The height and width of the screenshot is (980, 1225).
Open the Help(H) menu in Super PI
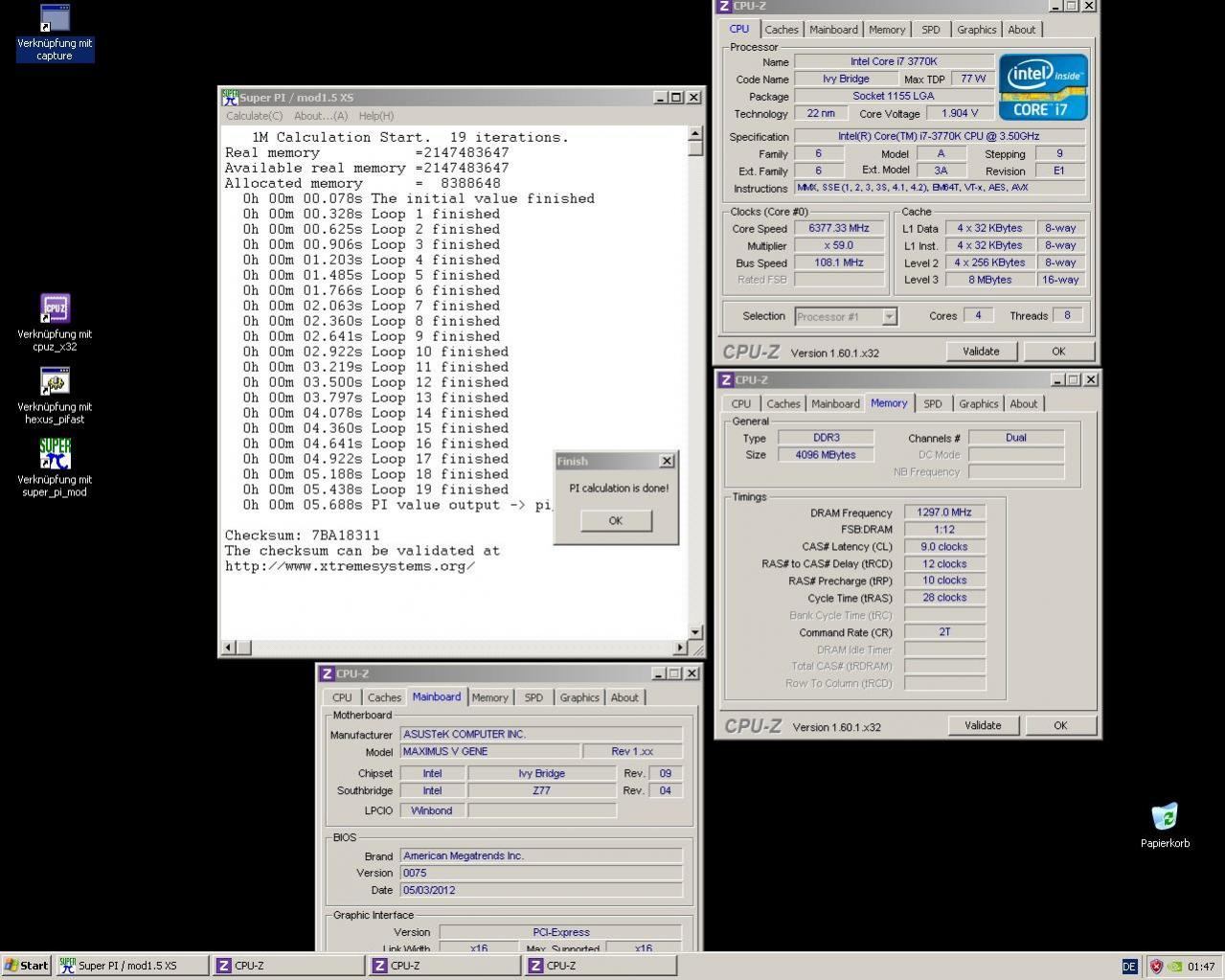point(375,116)
